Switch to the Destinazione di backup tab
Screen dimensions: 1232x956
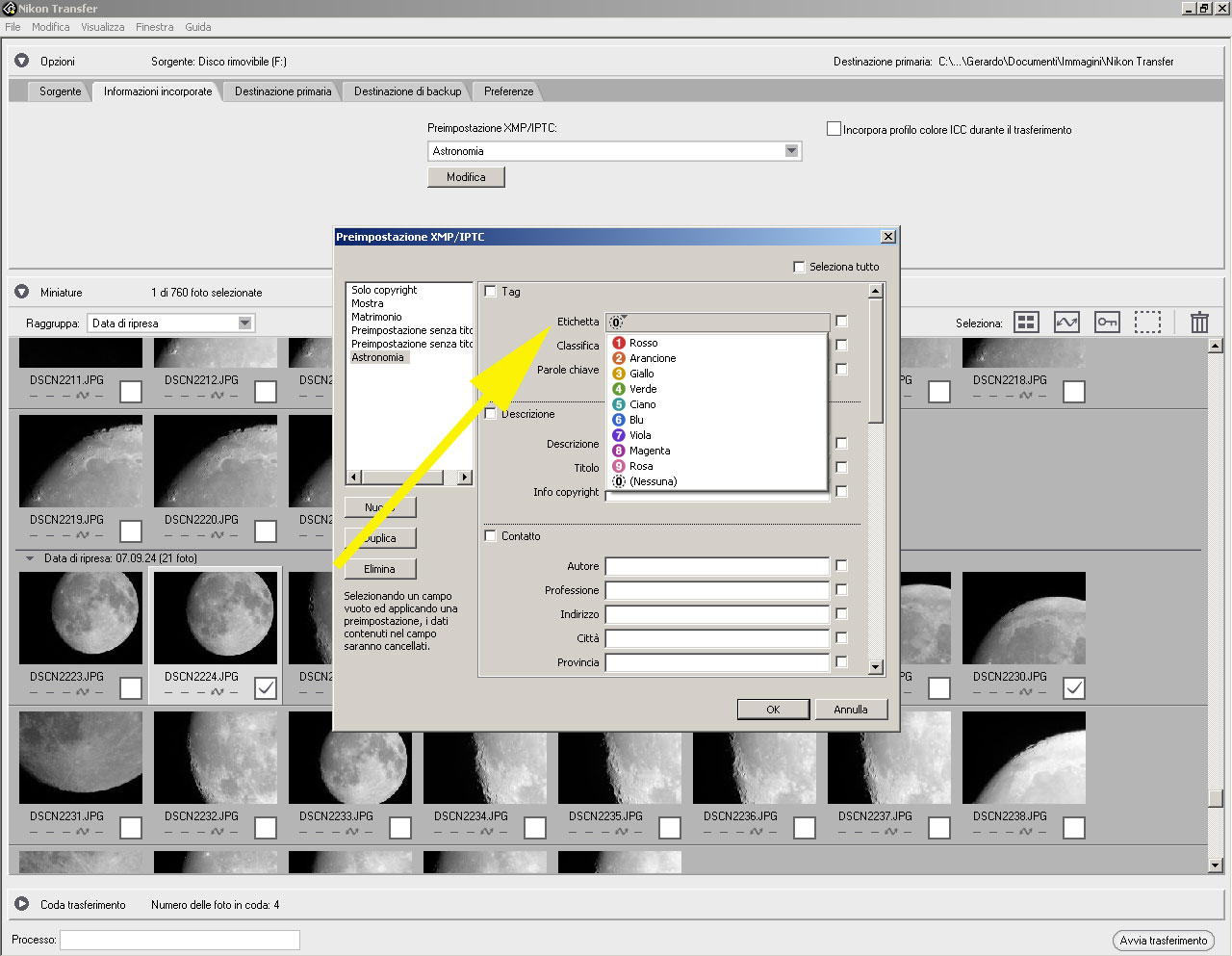407,91
